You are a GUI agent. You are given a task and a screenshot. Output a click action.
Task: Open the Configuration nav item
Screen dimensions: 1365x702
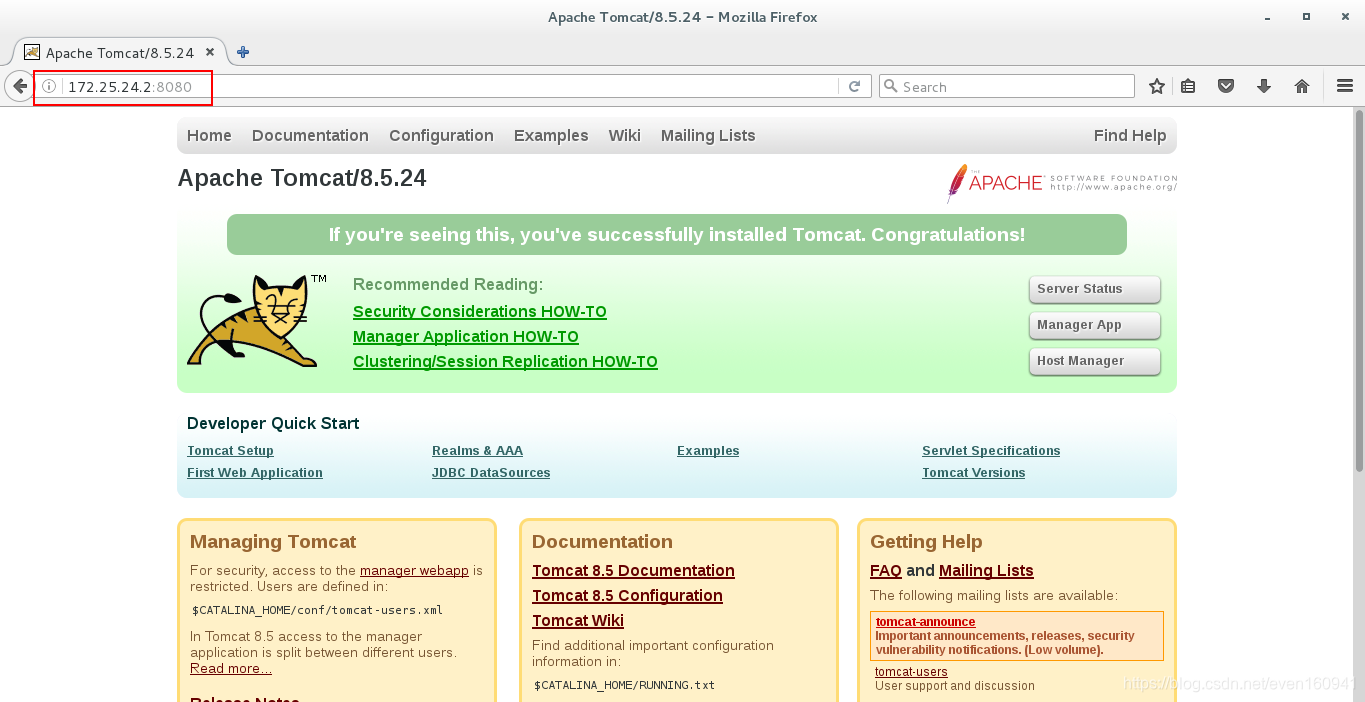[x=441, y=136]
